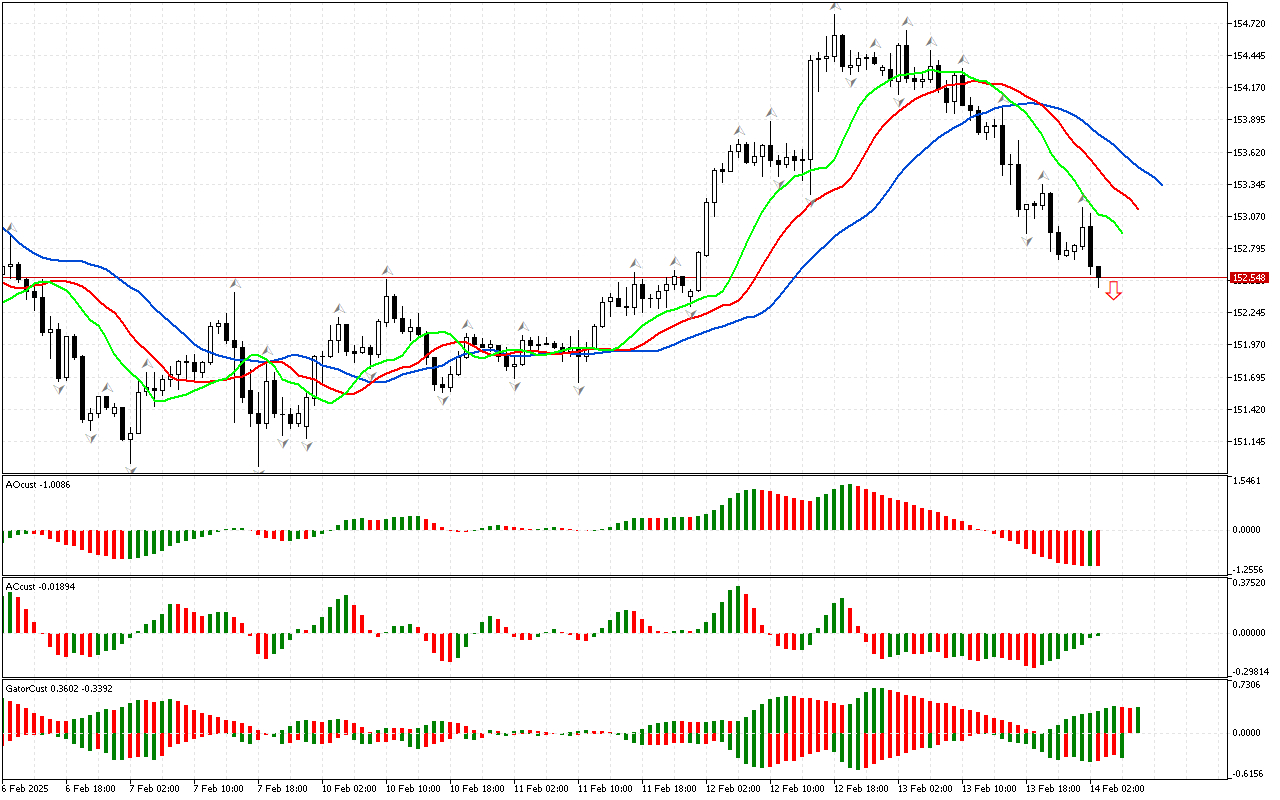This screenshot has height=800, width=1280.
Task: Click the 12 Feb 10:00 time label
Action: 798,788
